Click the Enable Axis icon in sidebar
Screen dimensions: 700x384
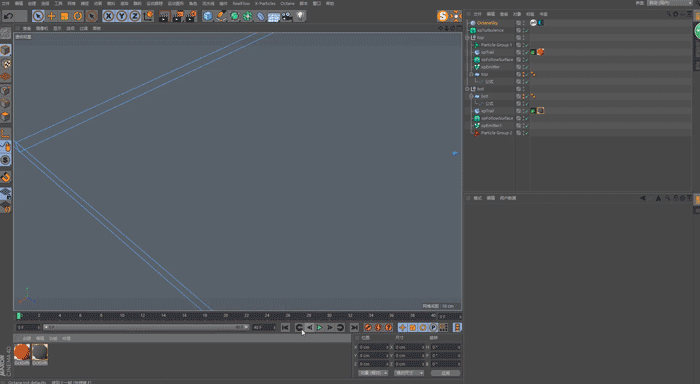pyautogui.click(x=5, y=134)
